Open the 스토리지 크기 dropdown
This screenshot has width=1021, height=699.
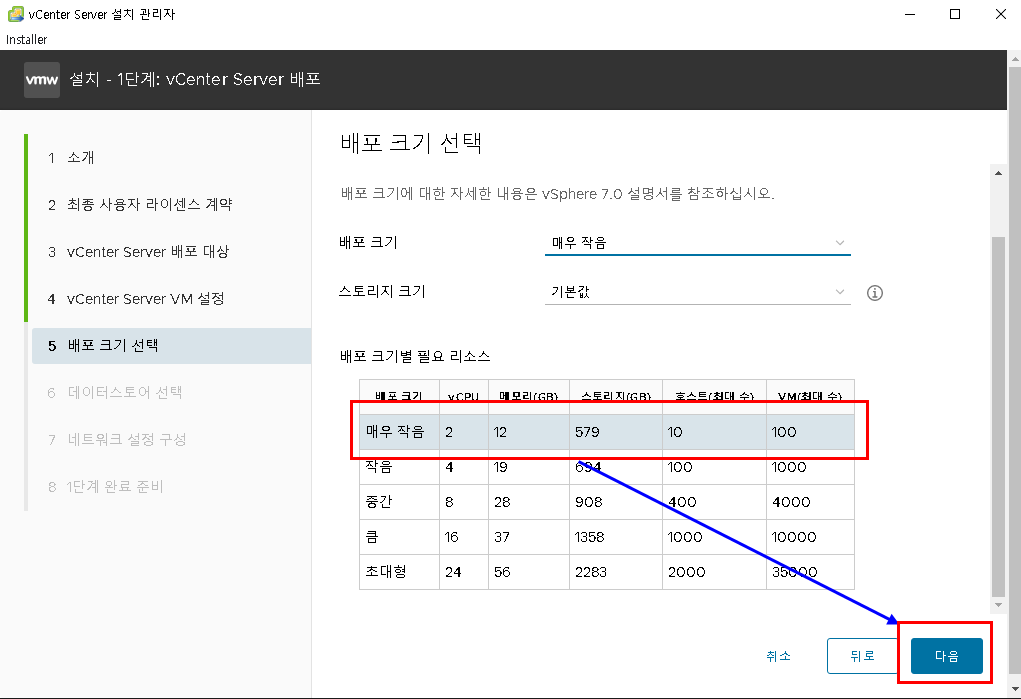[697, 292]
